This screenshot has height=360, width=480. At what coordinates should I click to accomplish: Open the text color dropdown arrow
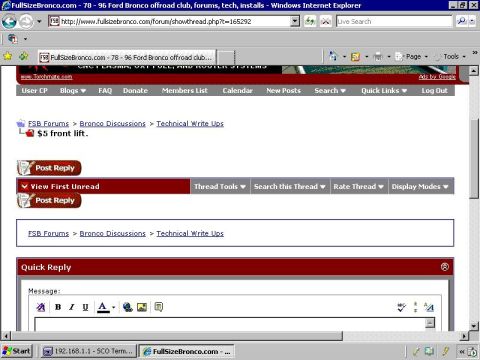(113, 307)
